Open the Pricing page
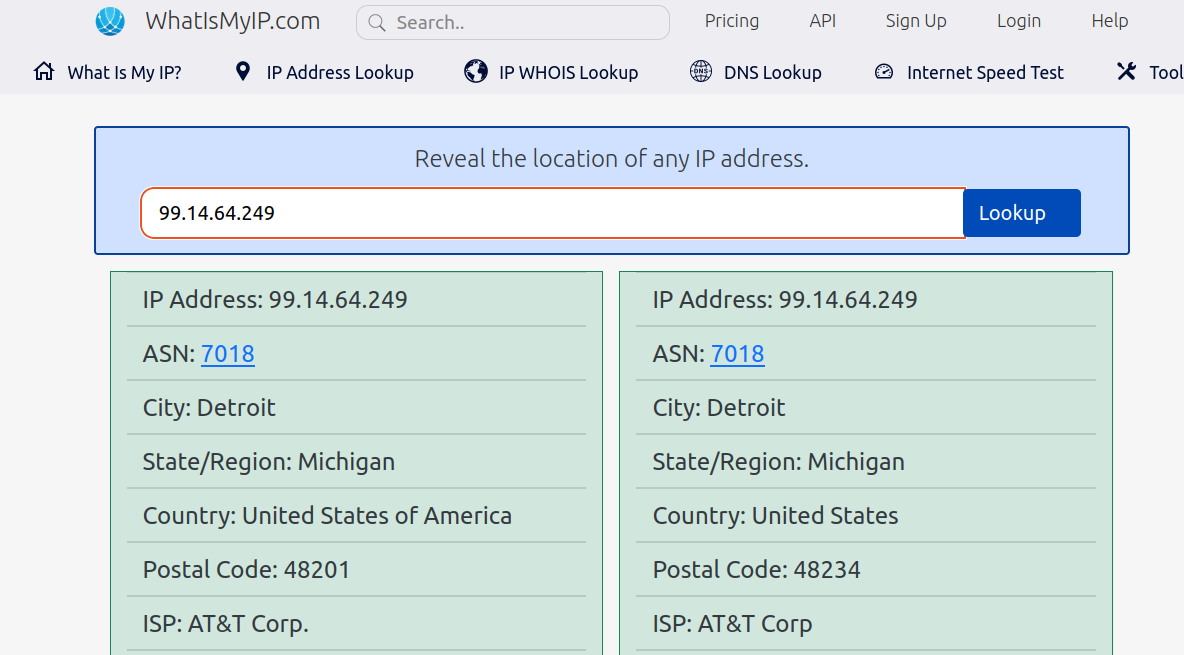 732,21
